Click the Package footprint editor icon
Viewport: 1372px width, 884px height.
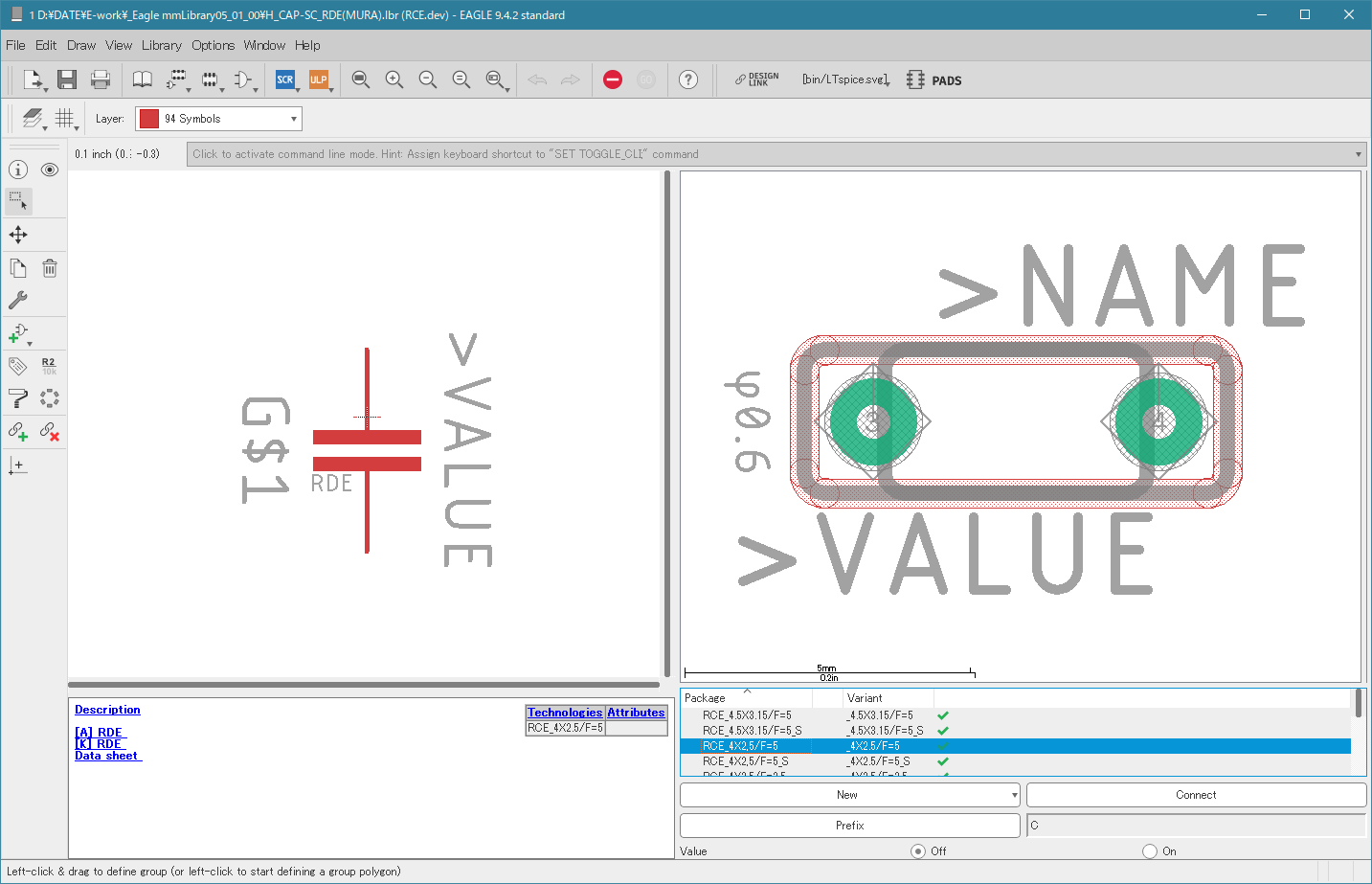[211, 79]
